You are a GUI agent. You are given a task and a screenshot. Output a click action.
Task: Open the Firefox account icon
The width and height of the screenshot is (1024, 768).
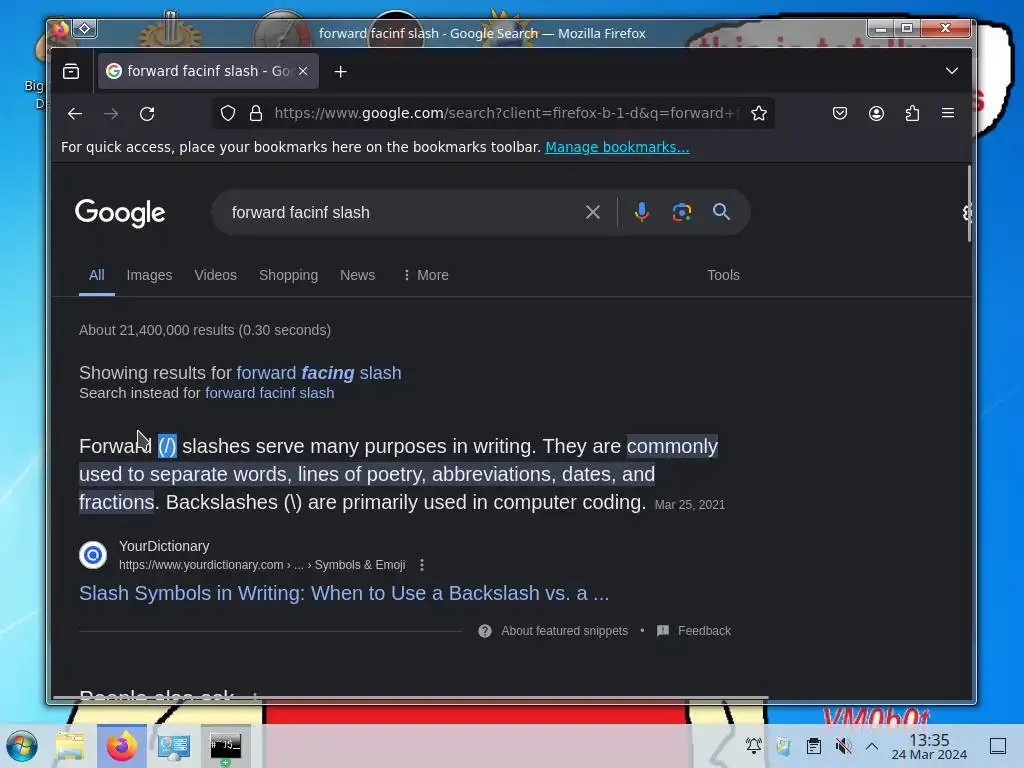(x=876, y=114)
